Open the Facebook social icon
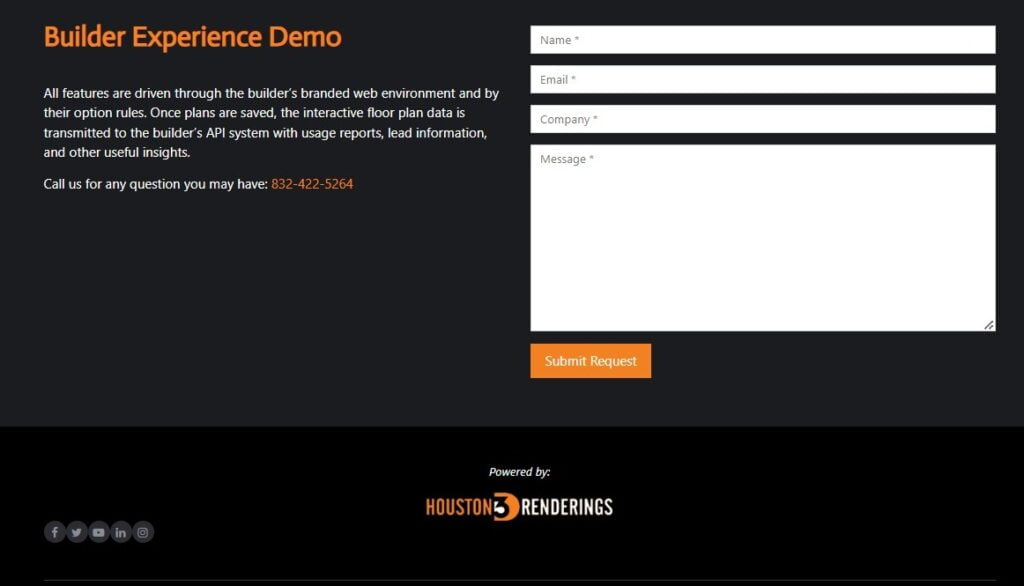 point(54,532)
